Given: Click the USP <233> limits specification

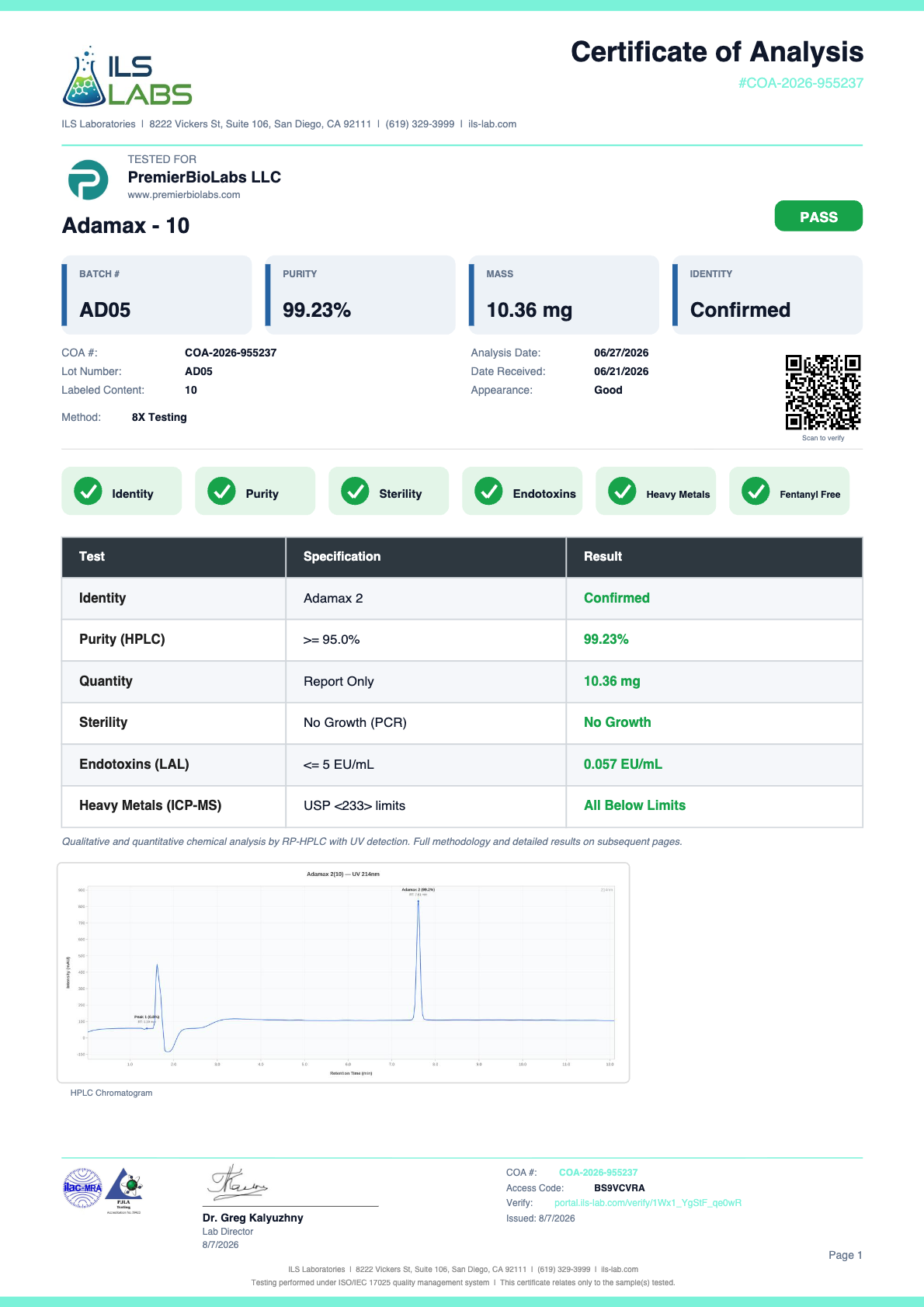Looking at the screenshot, I should pyautogui.click(x=354, y=805).
